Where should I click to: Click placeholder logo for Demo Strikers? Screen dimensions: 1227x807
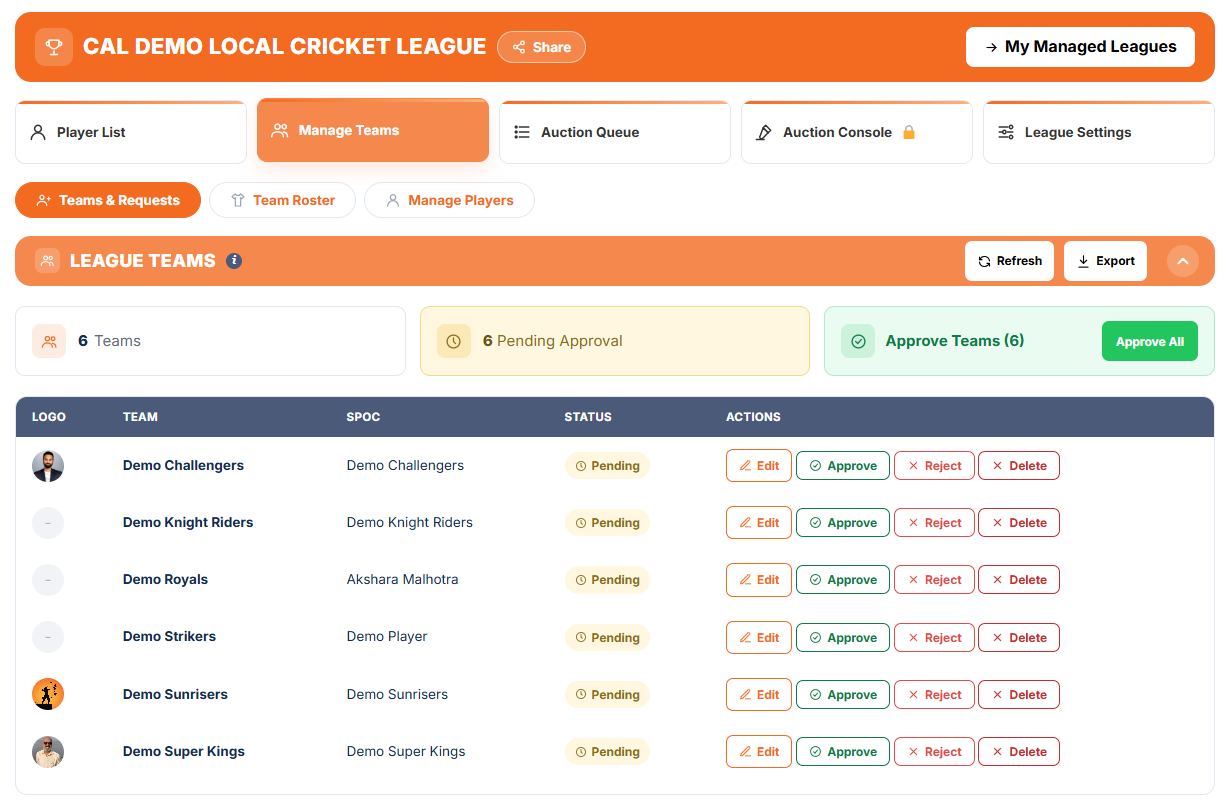click(48, 637)
